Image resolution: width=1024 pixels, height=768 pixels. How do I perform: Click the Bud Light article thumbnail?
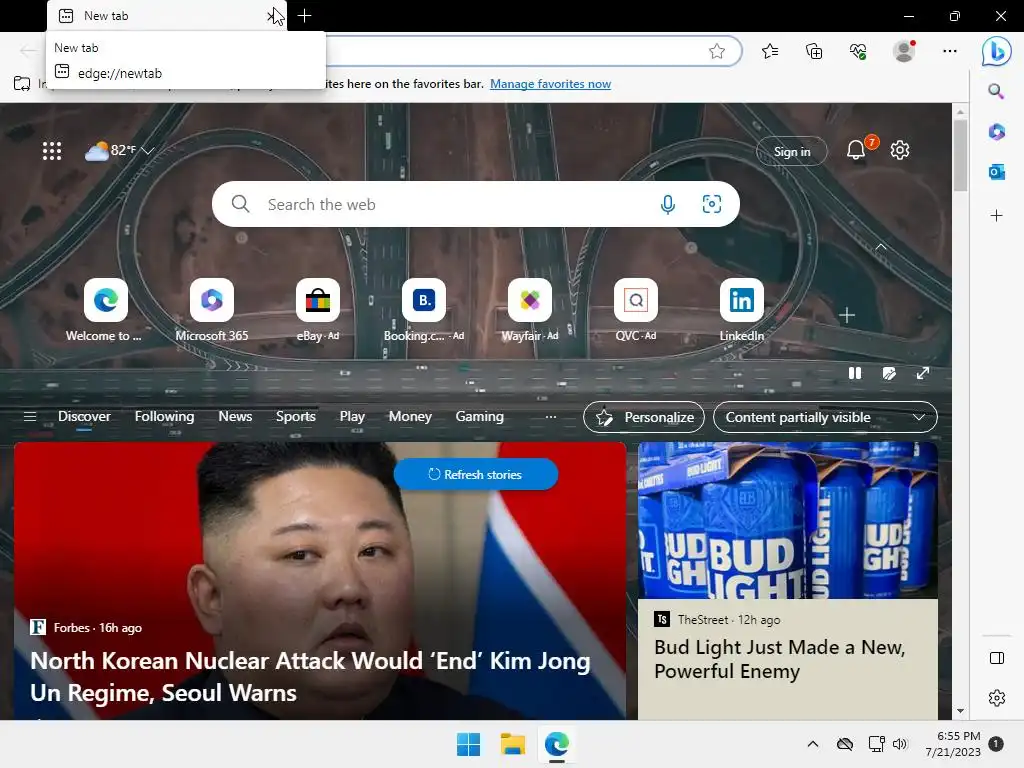point(788,520)
